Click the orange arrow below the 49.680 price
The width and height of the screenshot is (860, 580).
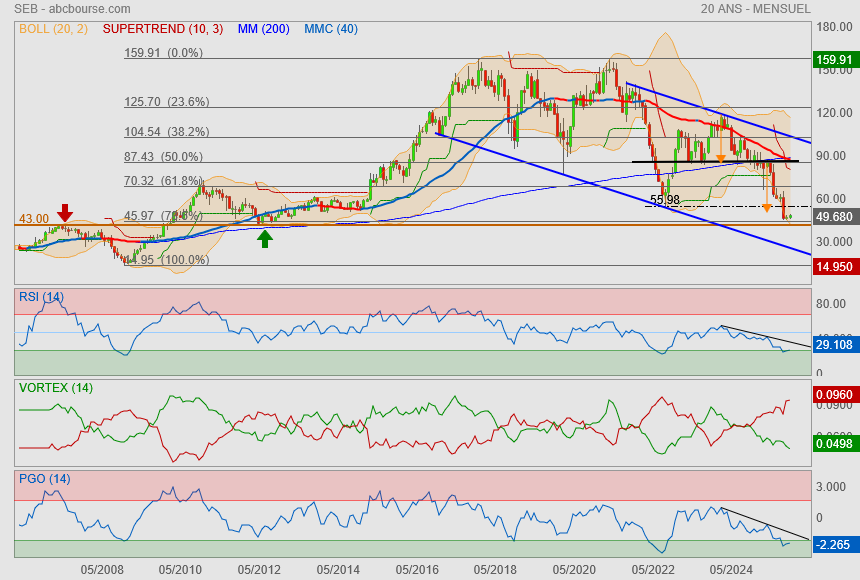coord(767,208)
